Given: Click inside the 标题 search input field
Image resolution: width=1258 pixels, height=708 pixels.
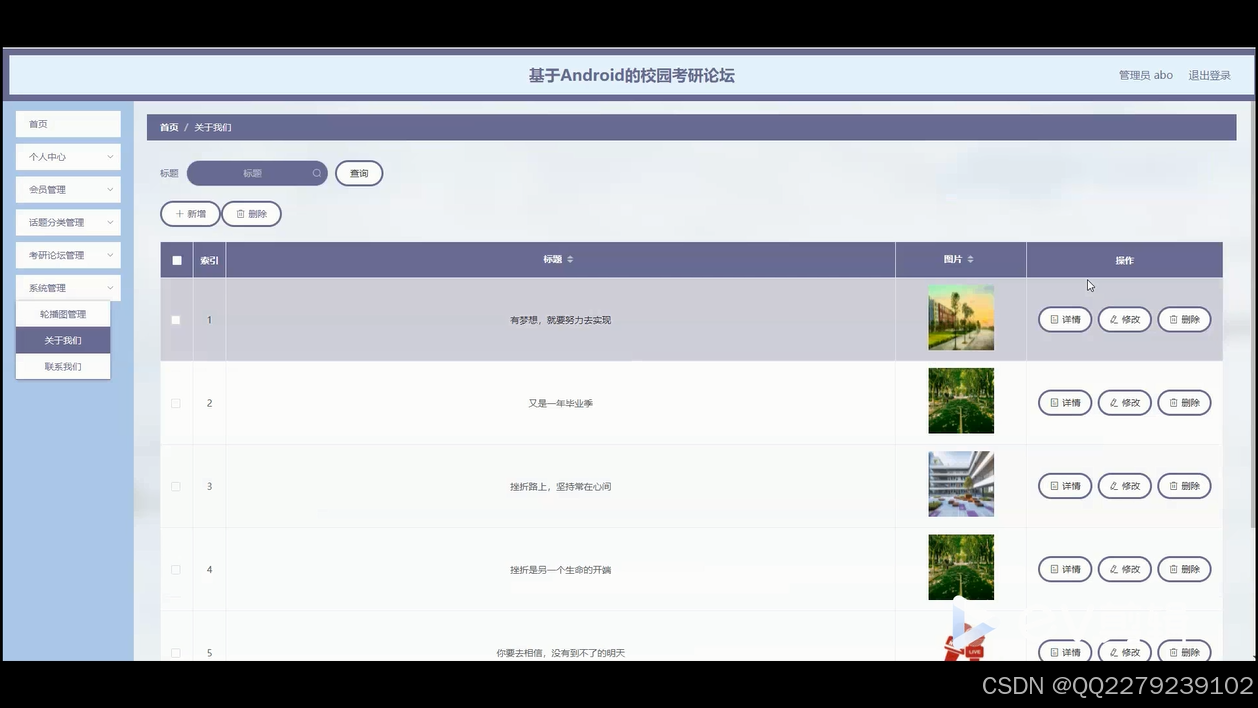Looking at the screenshot, I should tap(250, 173).
